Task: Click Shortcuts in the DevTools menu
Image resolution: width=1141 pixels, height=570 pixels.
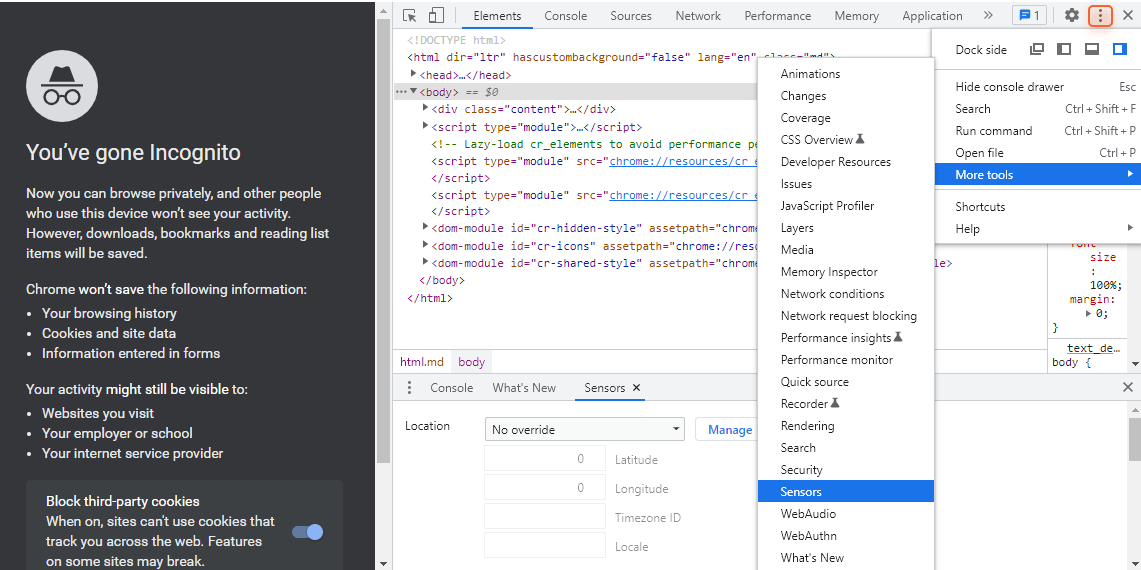Action: tap(1038, 207)
